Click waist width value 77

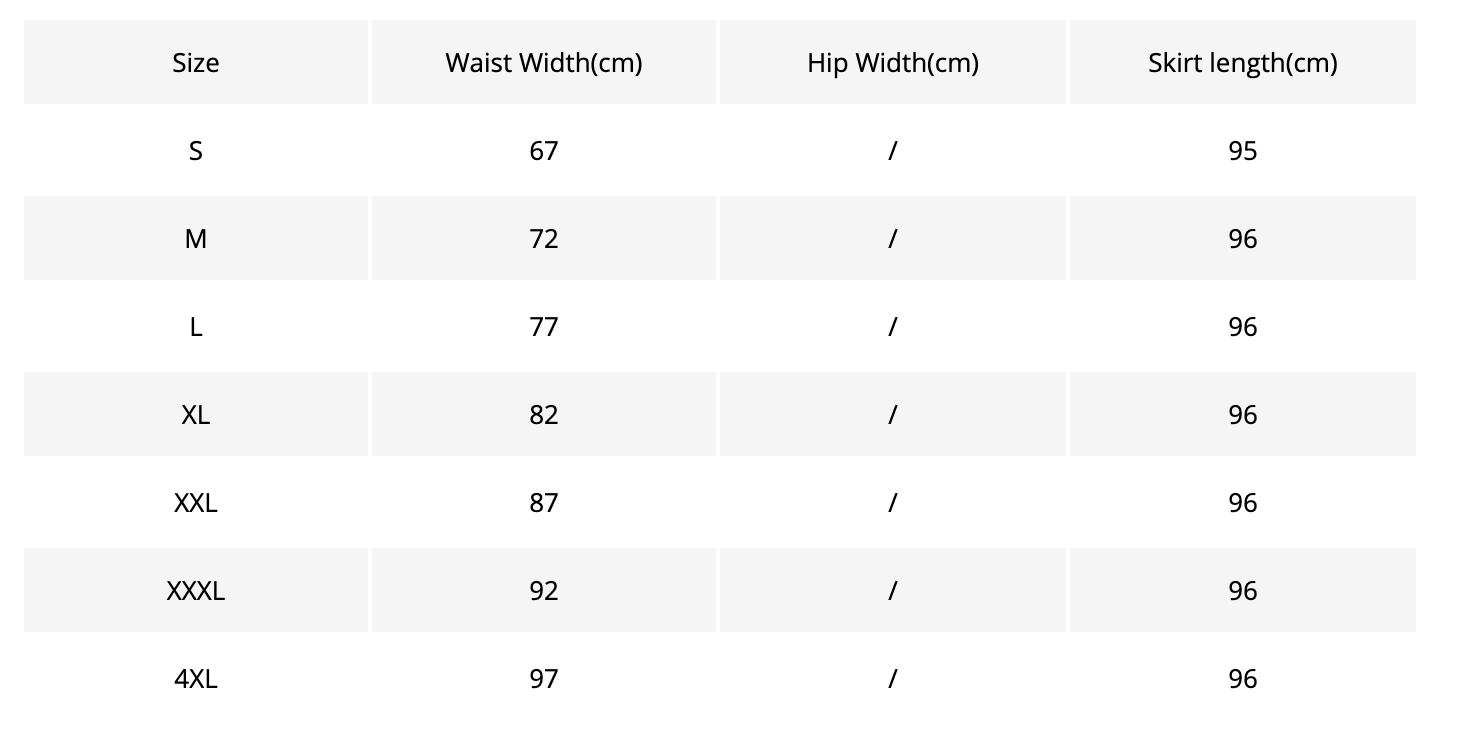tap(544, 326)
